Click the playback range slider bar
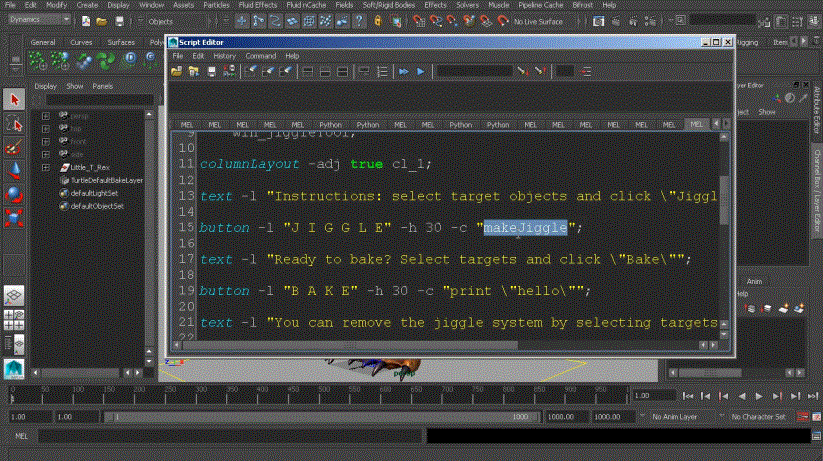The height and width of the screenshot is (461, 823). [320, 417]
